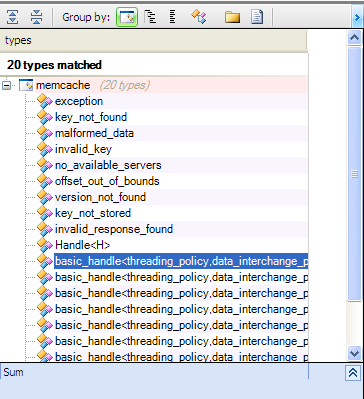Click the type icon beside 'exception'

click(x=45, y=101)
